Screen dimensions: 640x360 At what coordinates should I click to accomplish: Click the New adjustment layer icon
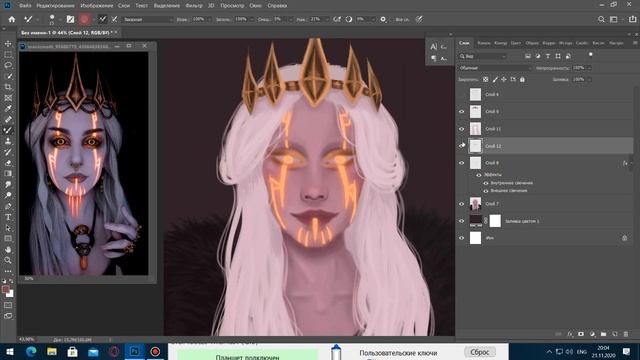coord(592,334)
